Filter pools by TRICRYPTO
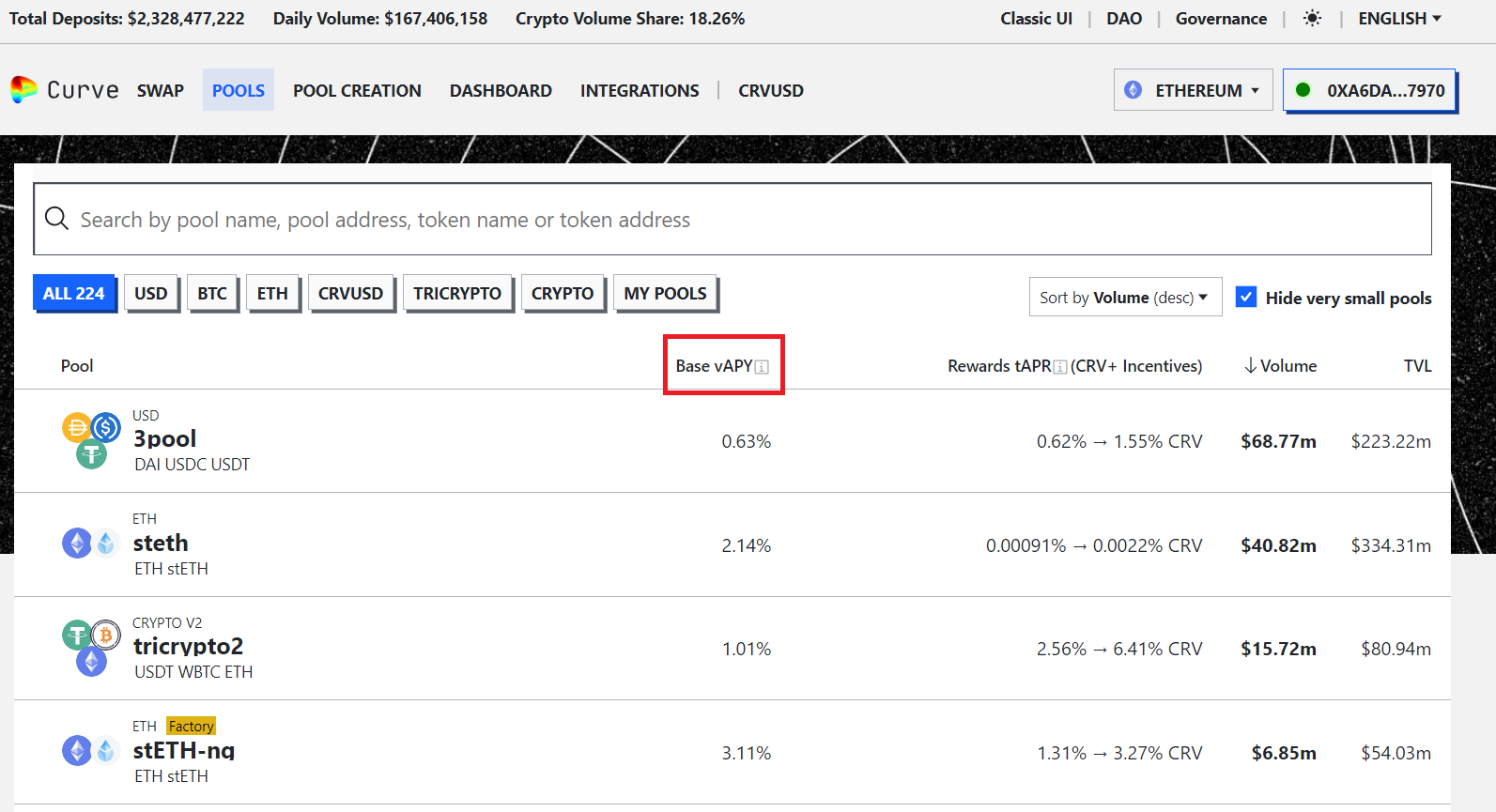 [x=457, y=293]
